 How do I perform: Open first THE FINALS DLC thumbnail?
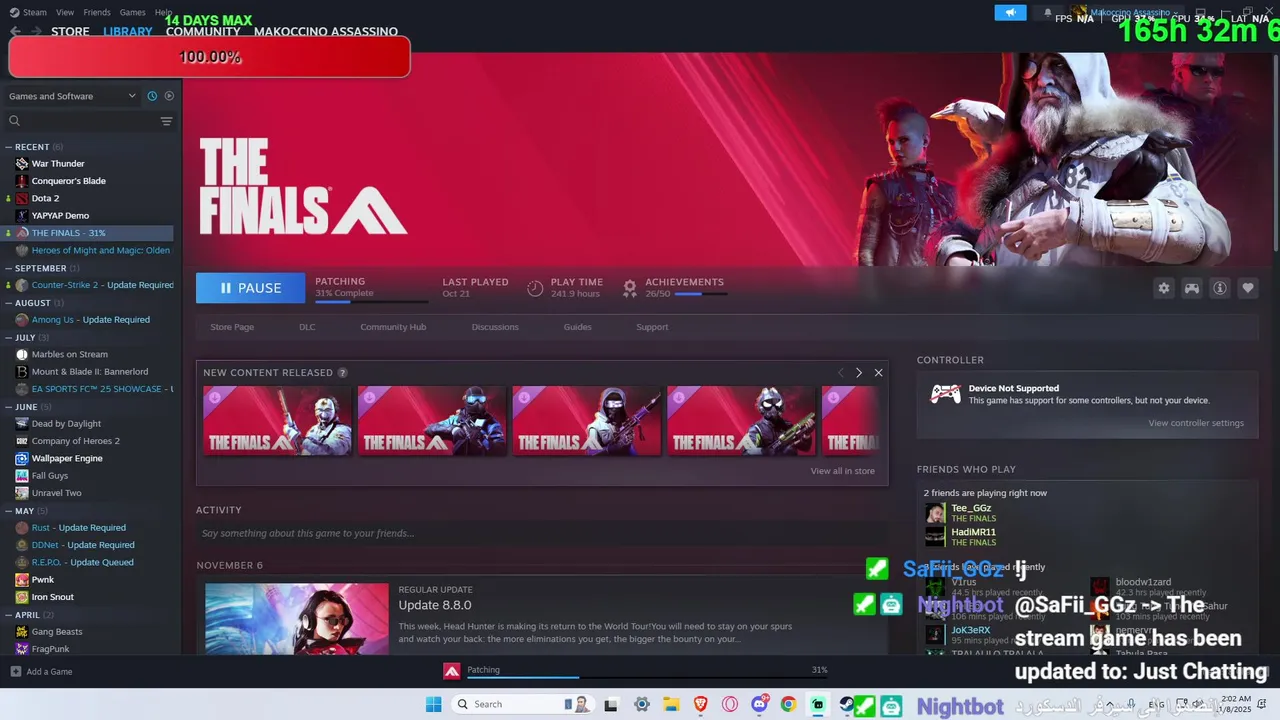[x=277, y=421]
